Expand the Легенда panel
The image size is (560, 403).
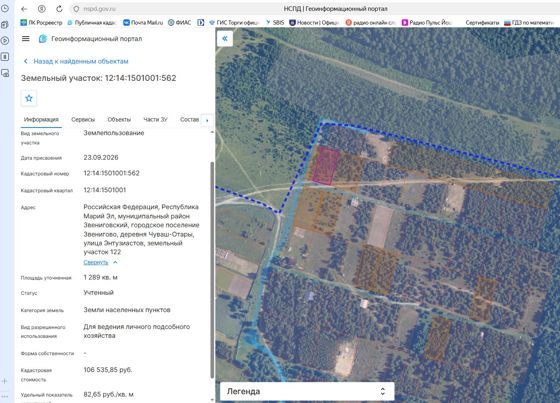(x=307, y=391)
